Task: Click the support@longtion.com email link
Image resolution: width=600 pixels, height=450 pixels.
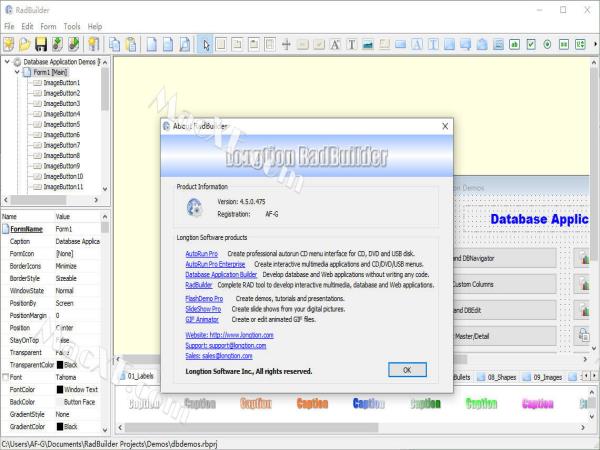Action: point(226,345)
